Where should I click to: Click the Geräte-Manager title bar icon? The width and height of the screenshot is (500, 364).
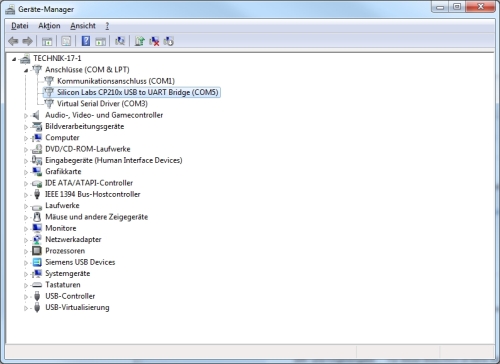[10, 9]
